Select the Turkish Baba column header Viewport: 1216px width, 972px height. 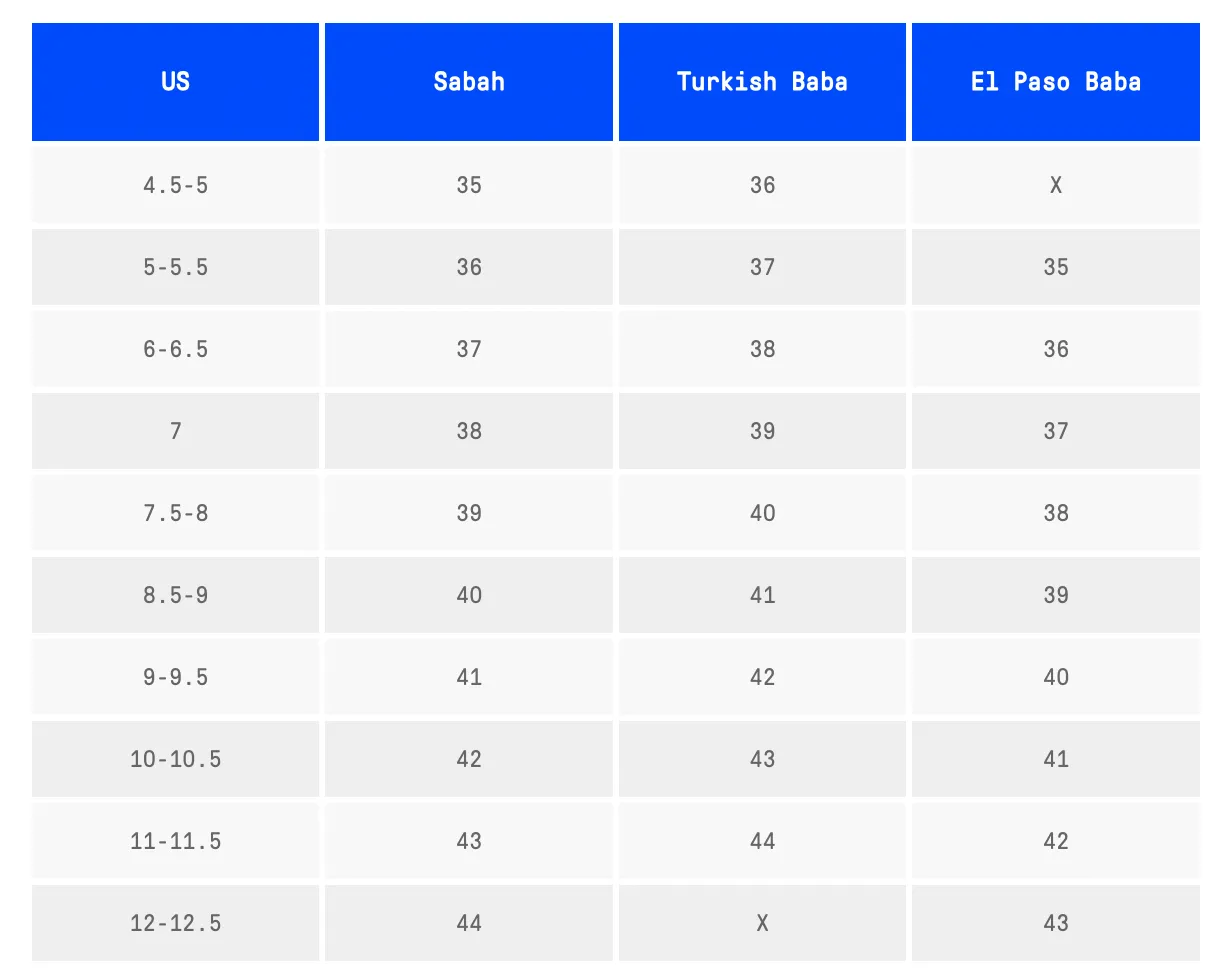(762, 81)
